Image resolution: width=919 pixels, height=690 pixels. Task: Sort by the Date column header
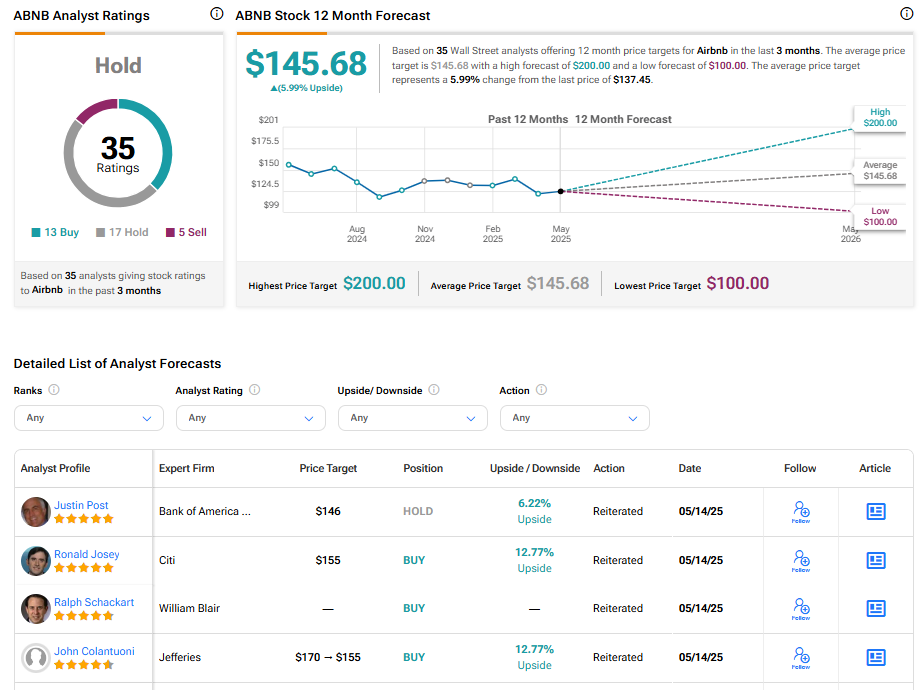click(690, 468)
